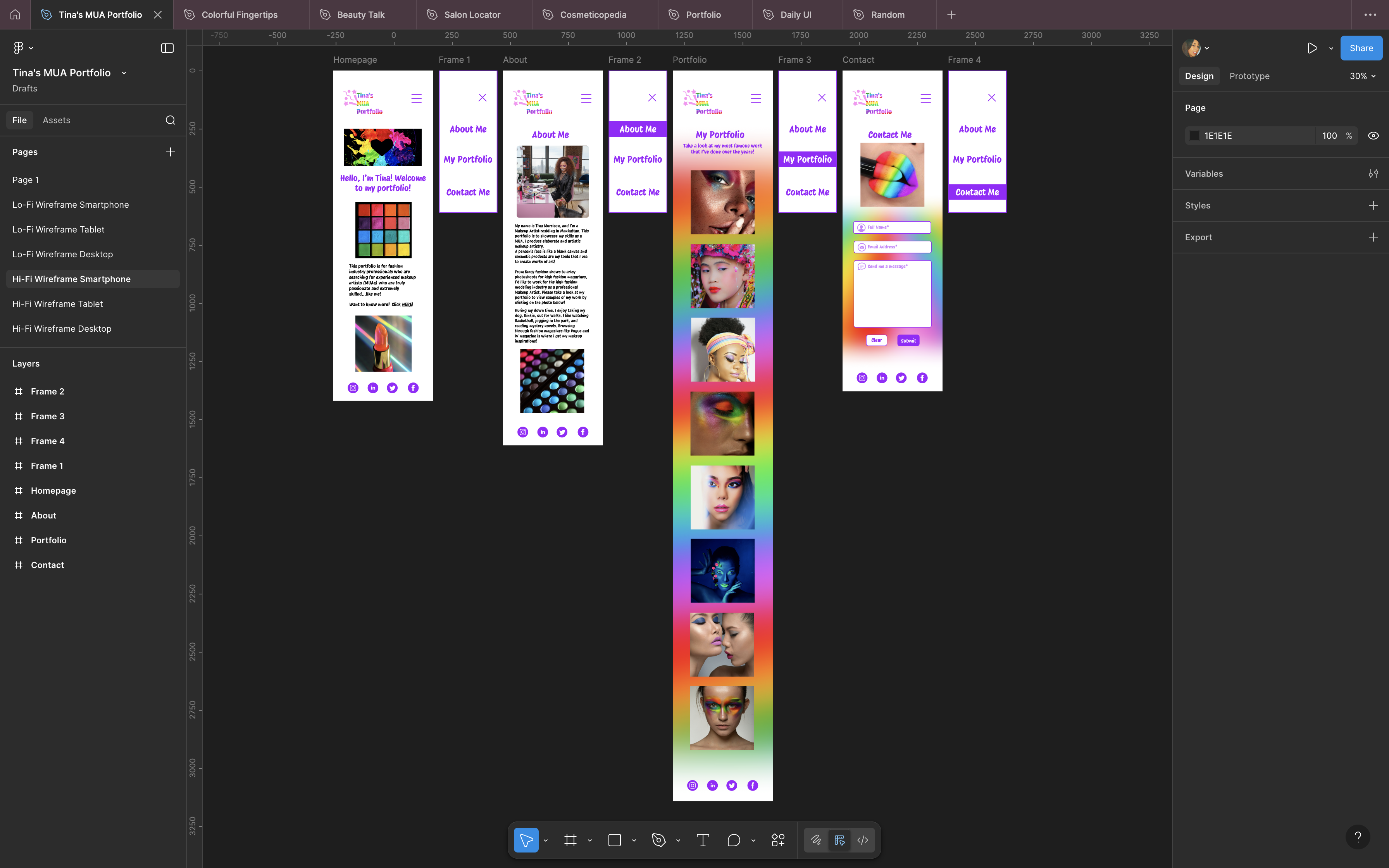This screenshot has height=868, width=1389.
Task: Open the Figma main menu dropdown
Action: 23,48
